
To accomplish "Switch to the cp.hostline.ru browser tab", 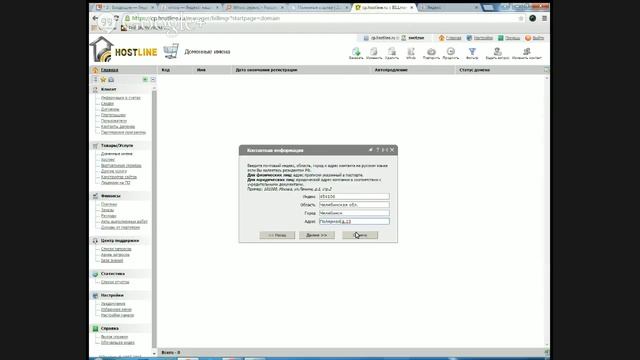I will [x=384, y=7].
